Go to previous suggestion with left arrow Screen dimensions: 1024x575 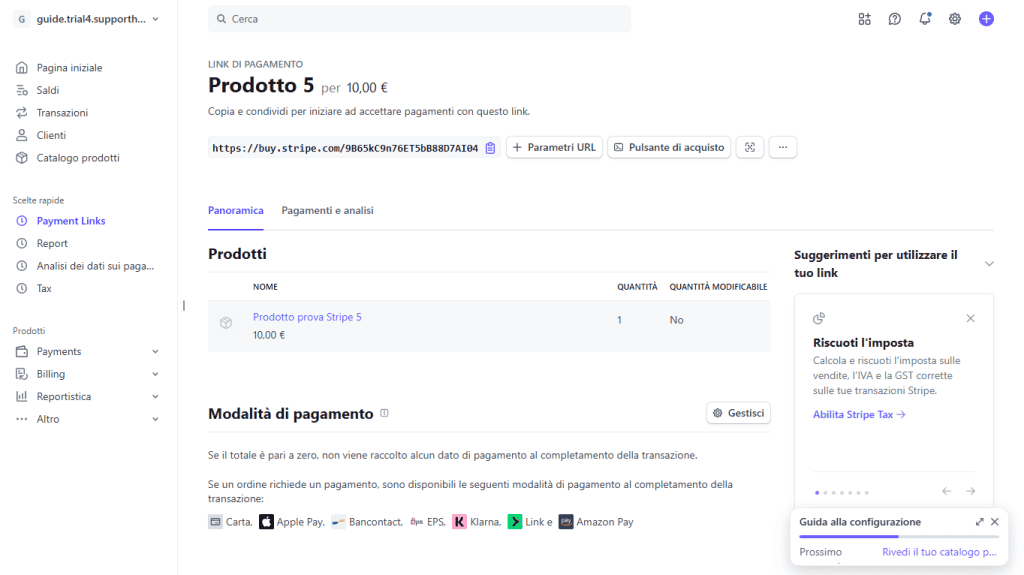pyautogui.click(x=946, y=491)
